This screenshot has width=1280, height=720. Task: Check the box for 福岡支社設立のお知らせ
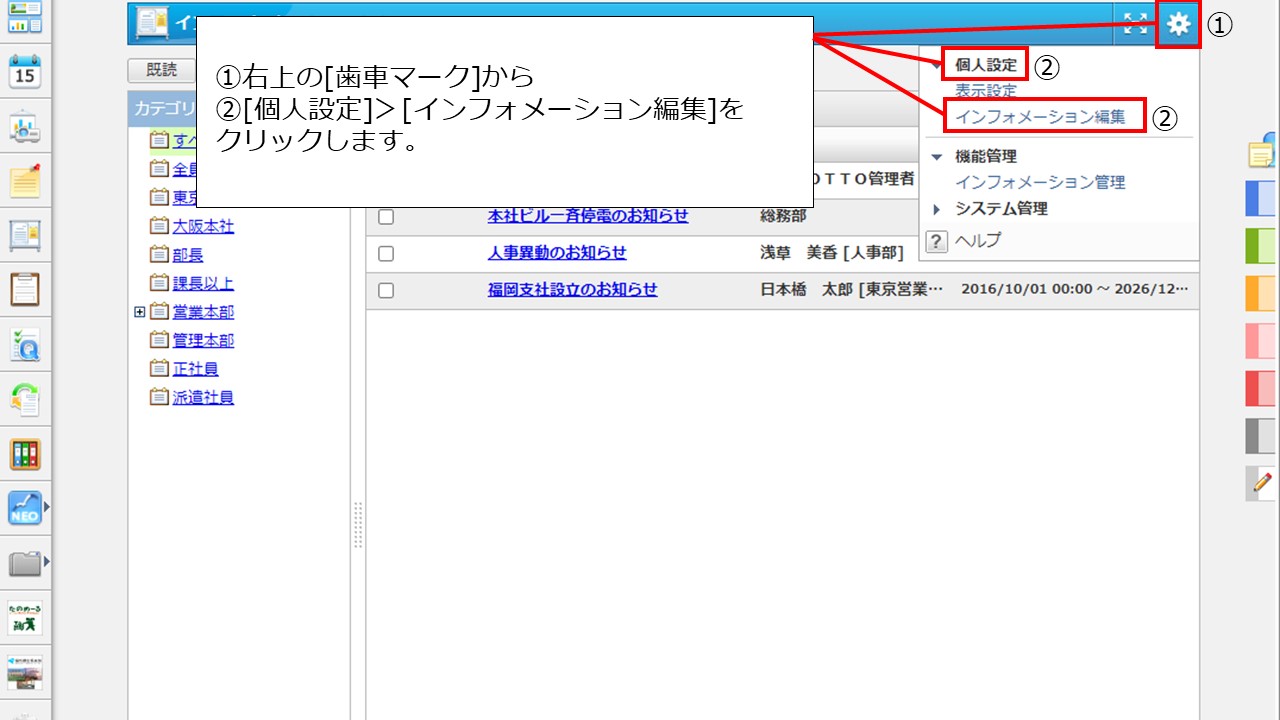tap(386, 291)
